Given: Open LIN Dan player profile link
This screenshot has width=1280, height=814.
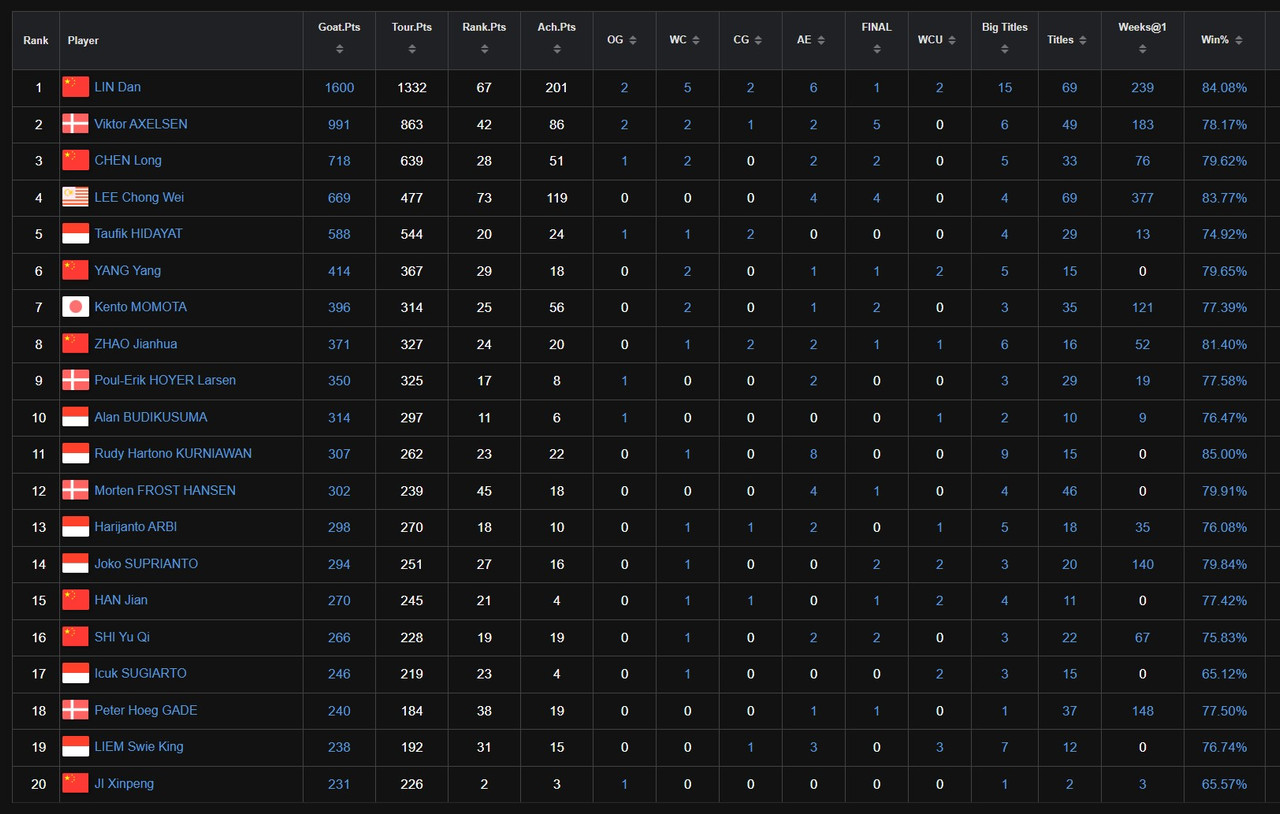Looking at the screenshot, I should pyautogui.click(x=117, y=87).
